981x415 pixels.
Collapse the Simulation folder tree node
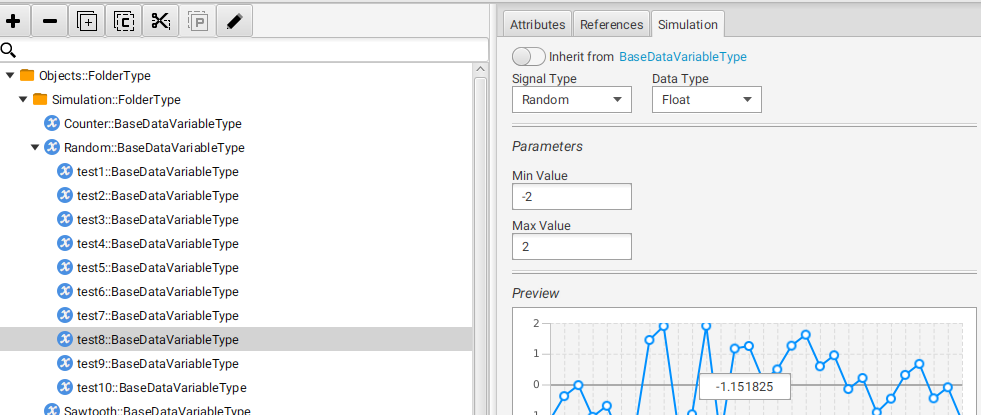tap(23, 100)
